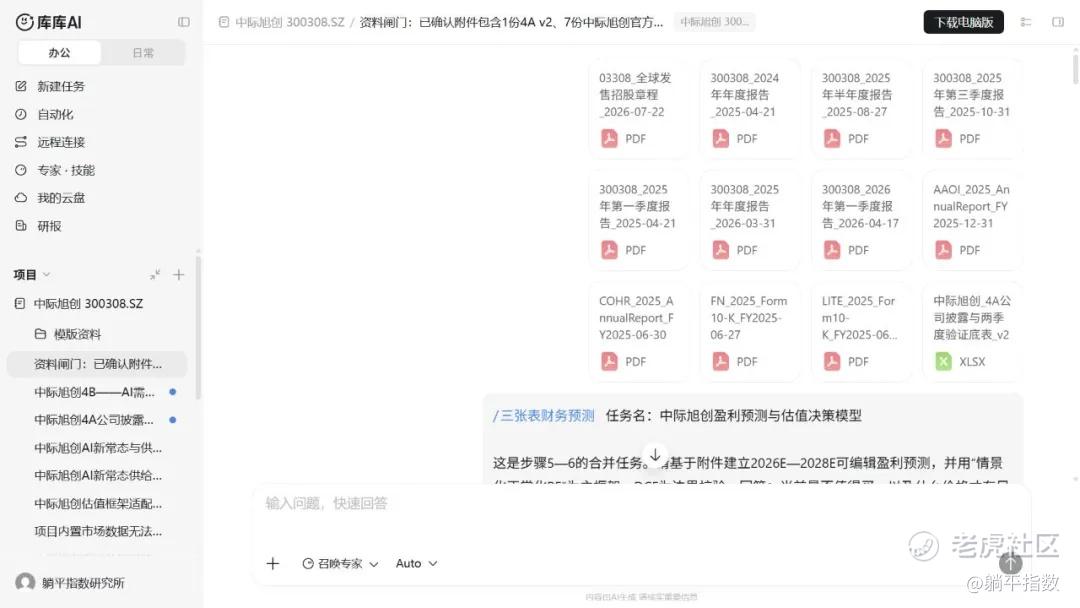Screen dimensions: 1080x608
Task: Open COHR_2025_AnnualReport PDF attachment
Action: 638,332
